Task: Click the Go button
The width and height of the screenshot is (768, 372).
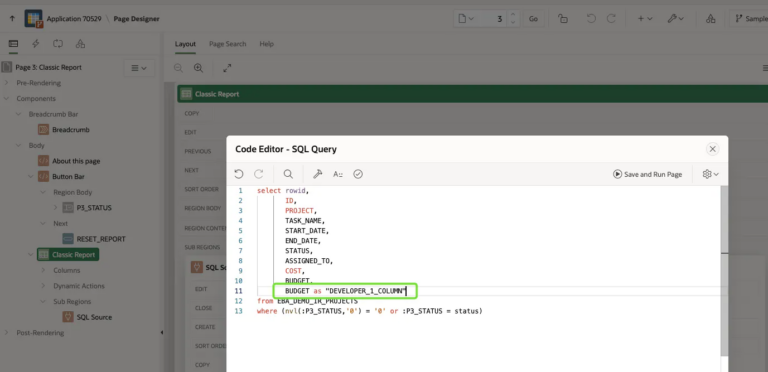Action: [x=533, y=19]
